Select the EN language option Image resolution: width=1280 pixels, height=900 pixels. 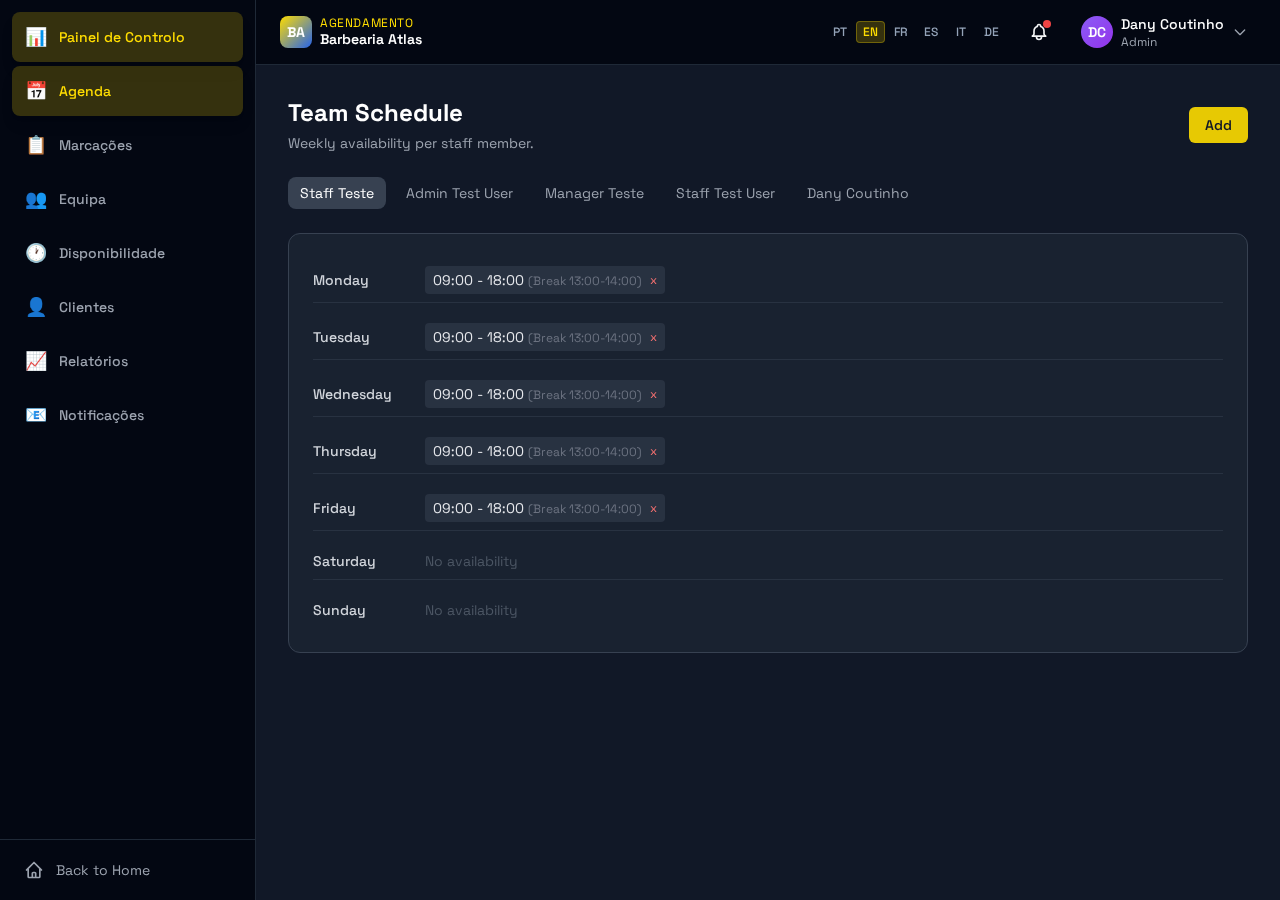point(870,32)
